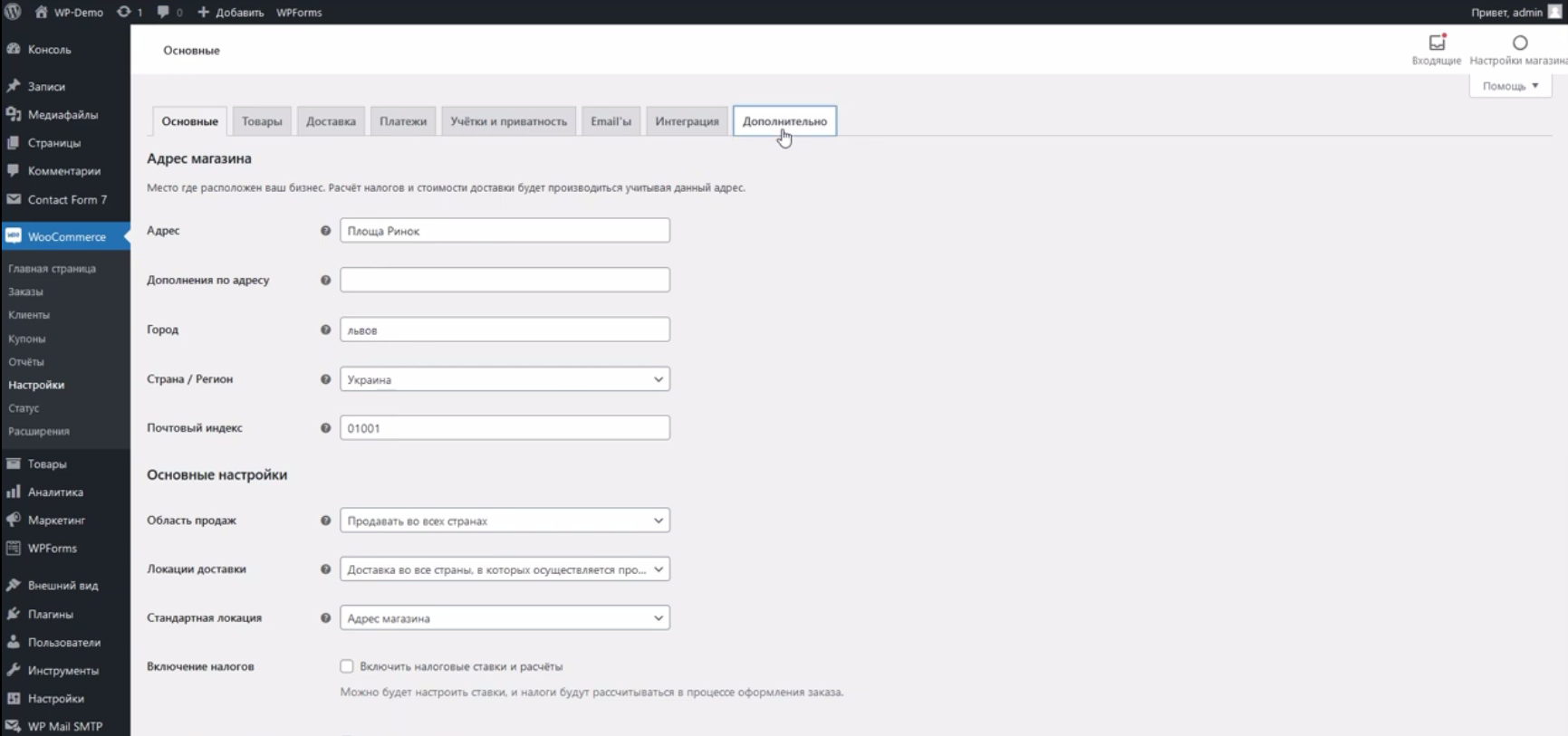The image size is (1568, 736).
Task: Click help icon beside Стандартная локация
Action: (325, 618)
